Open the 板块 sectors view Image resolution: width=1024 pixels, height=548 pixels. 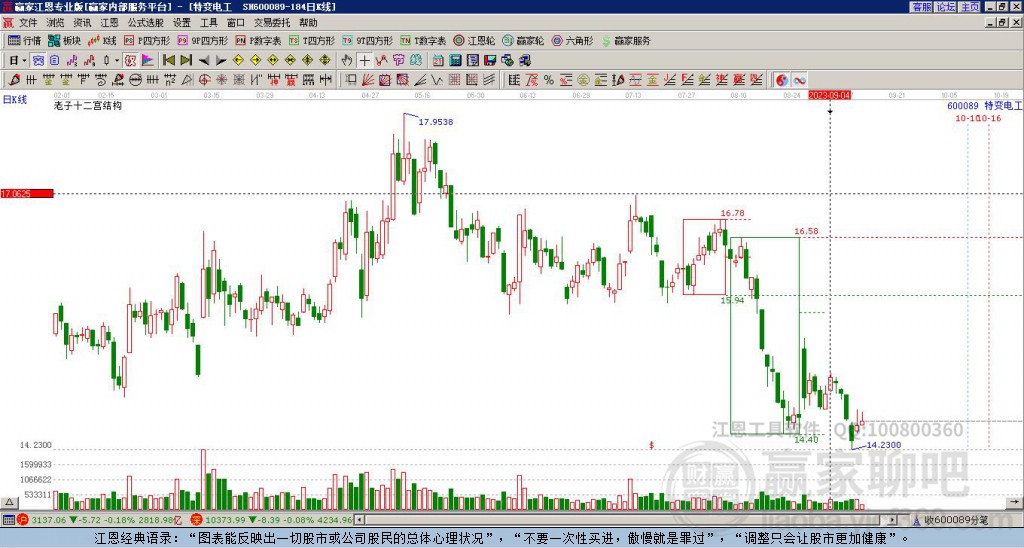point(64,40)
